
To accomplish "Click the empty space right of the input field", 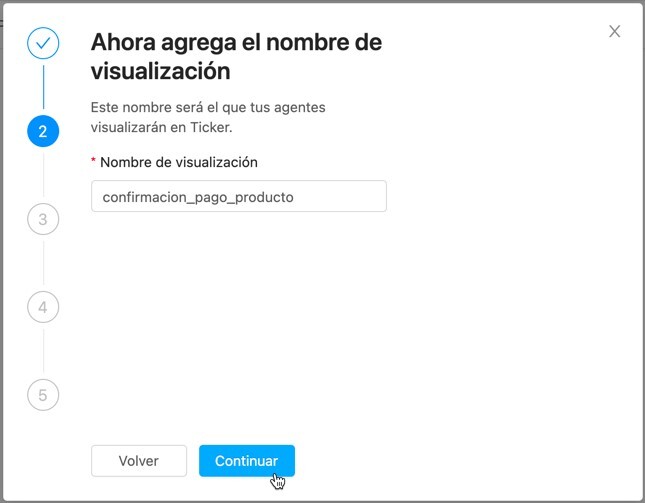I will [x=500, y=196].
